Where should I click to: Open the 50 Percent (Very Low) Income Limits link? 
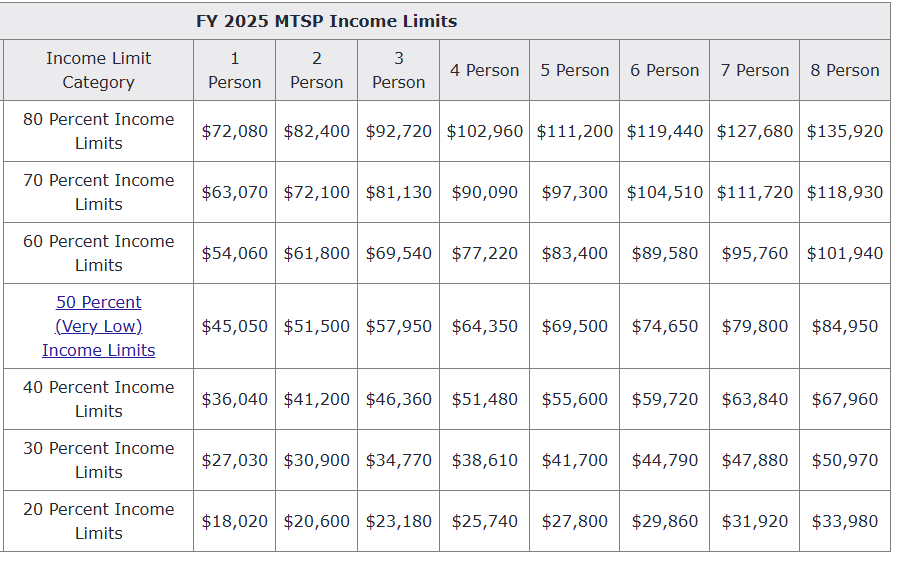(x=99, y=326)
